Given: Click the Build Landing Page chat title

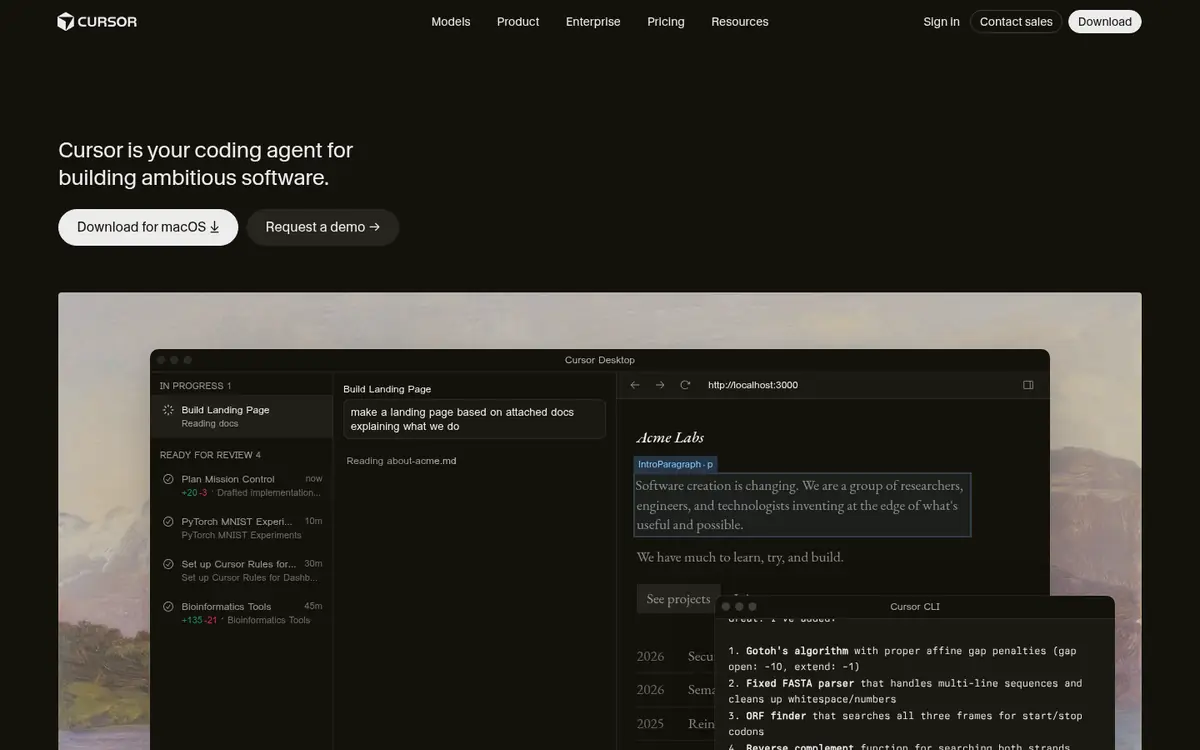Looking at the screenshot, I should (x=387, y=389).
